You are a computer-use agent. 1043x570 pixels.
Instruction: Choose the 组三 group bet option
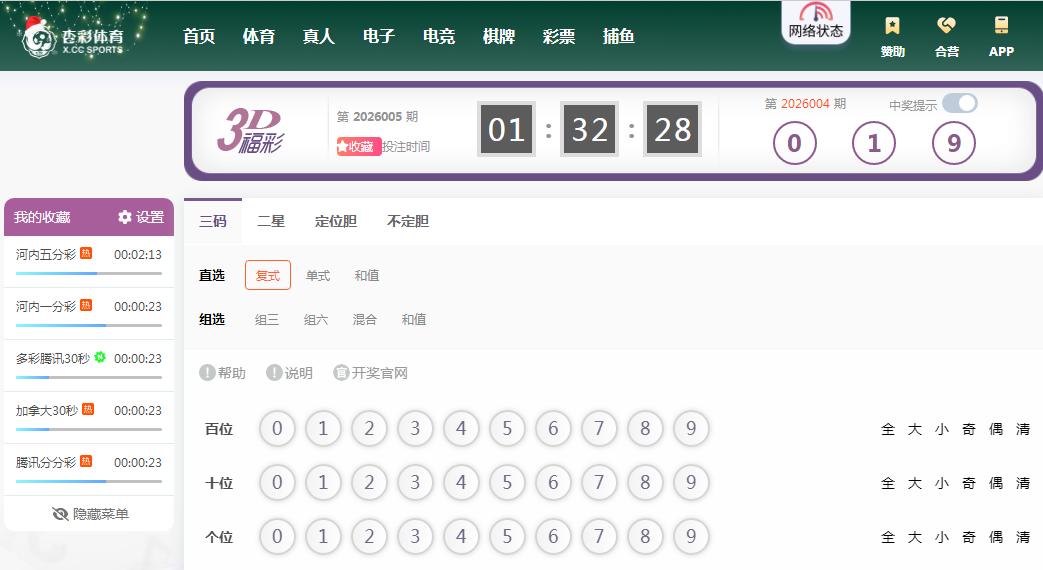(267, 320)
